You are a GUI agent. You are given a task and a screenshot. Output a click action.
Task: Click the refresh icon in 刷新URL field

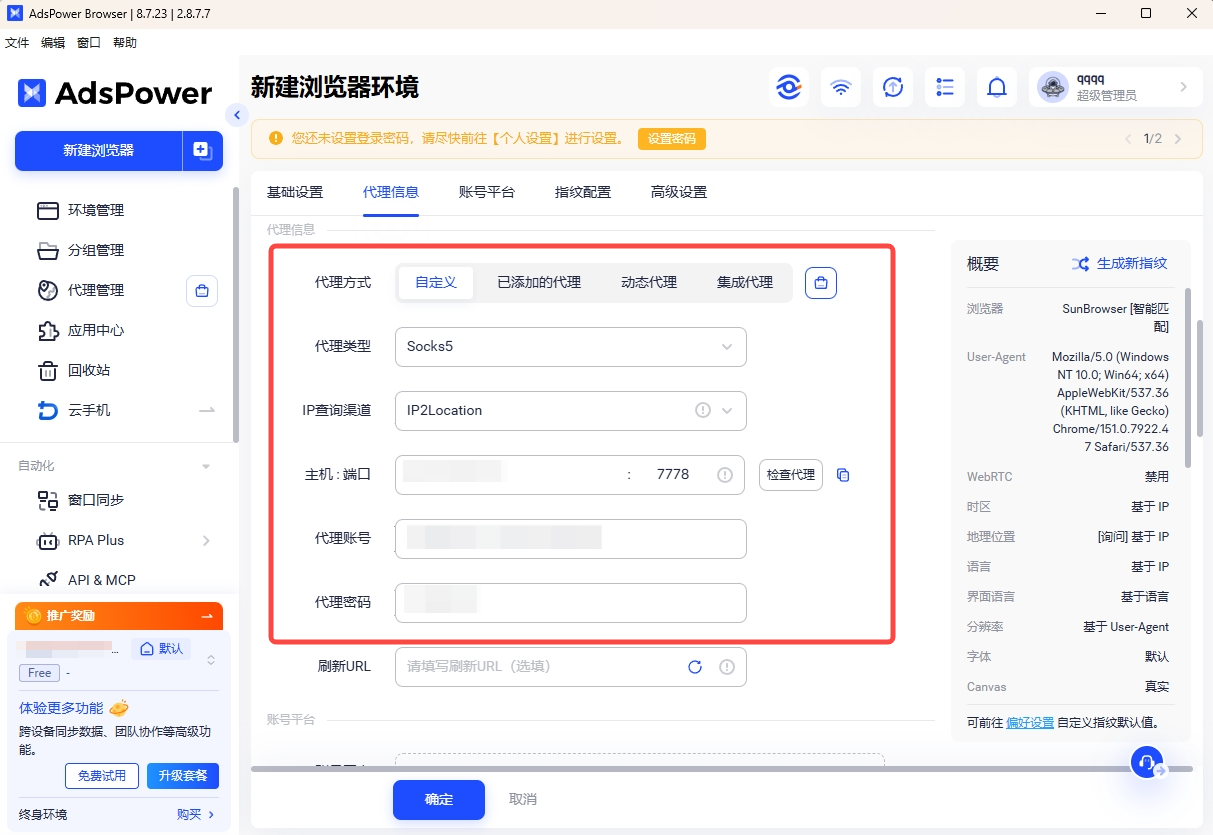[695, 667]
